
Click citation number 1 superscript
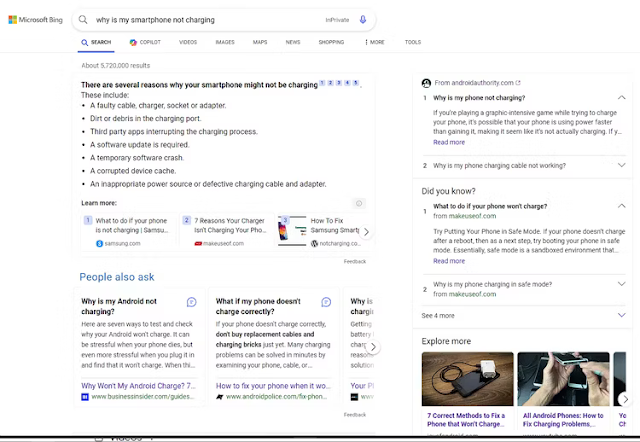(x=322, y=83)
